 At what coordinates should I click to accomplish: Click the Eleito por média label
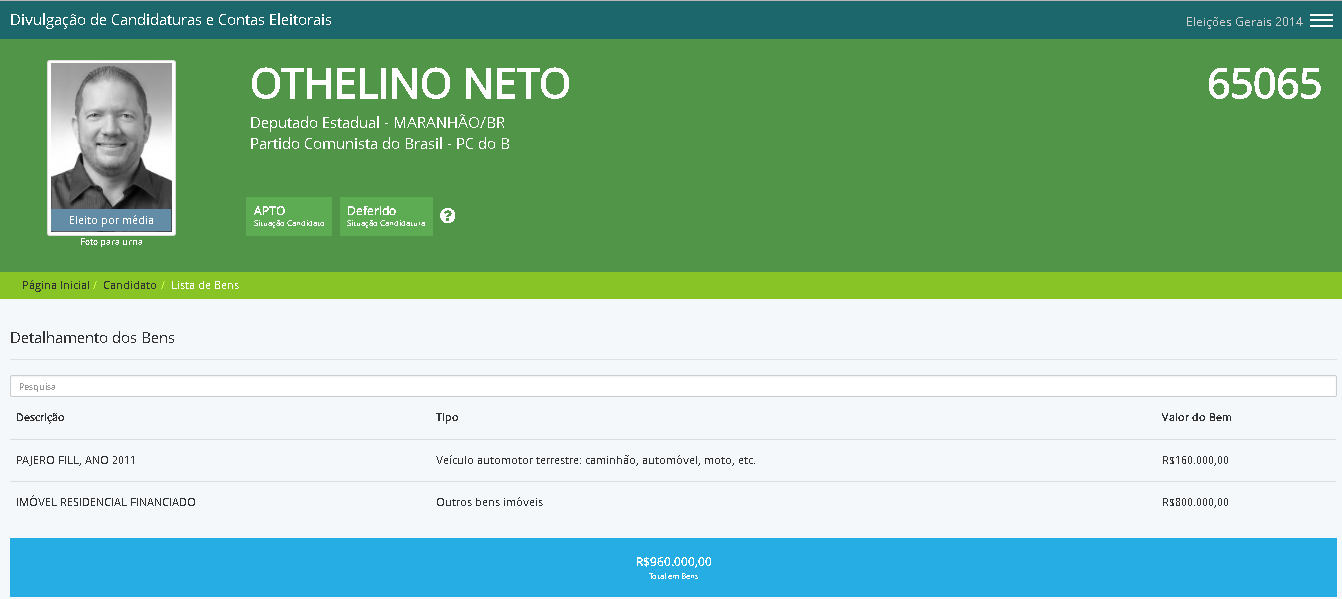111,220
